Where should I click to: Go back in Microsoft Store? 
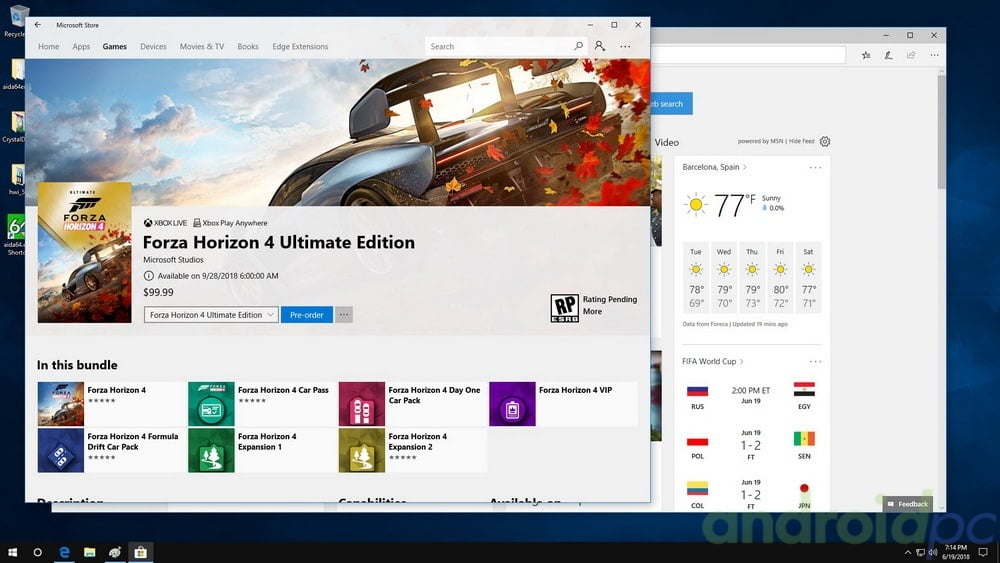click(38, 25)
